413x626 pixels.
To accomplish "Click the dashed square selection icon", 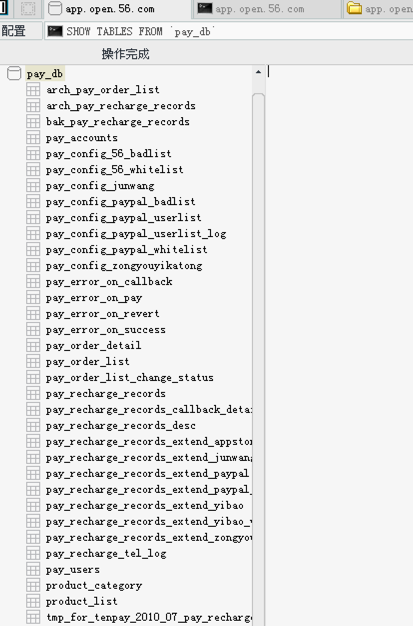I will [28, 8].
